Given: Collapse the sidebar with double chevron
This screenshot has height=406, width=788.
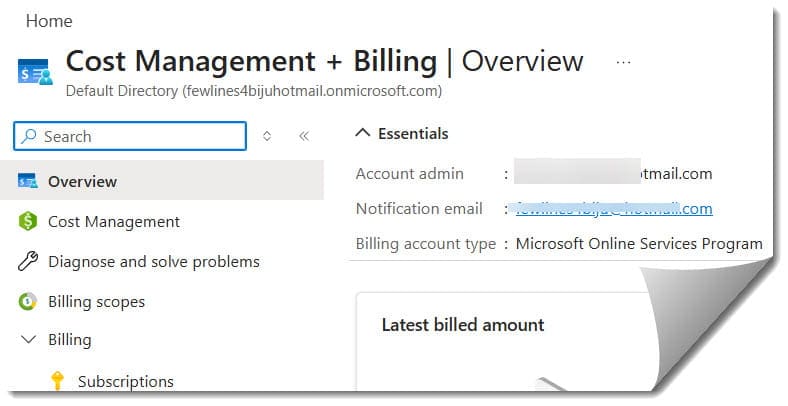Looking at the screenshot, I should tap(304, 136).
